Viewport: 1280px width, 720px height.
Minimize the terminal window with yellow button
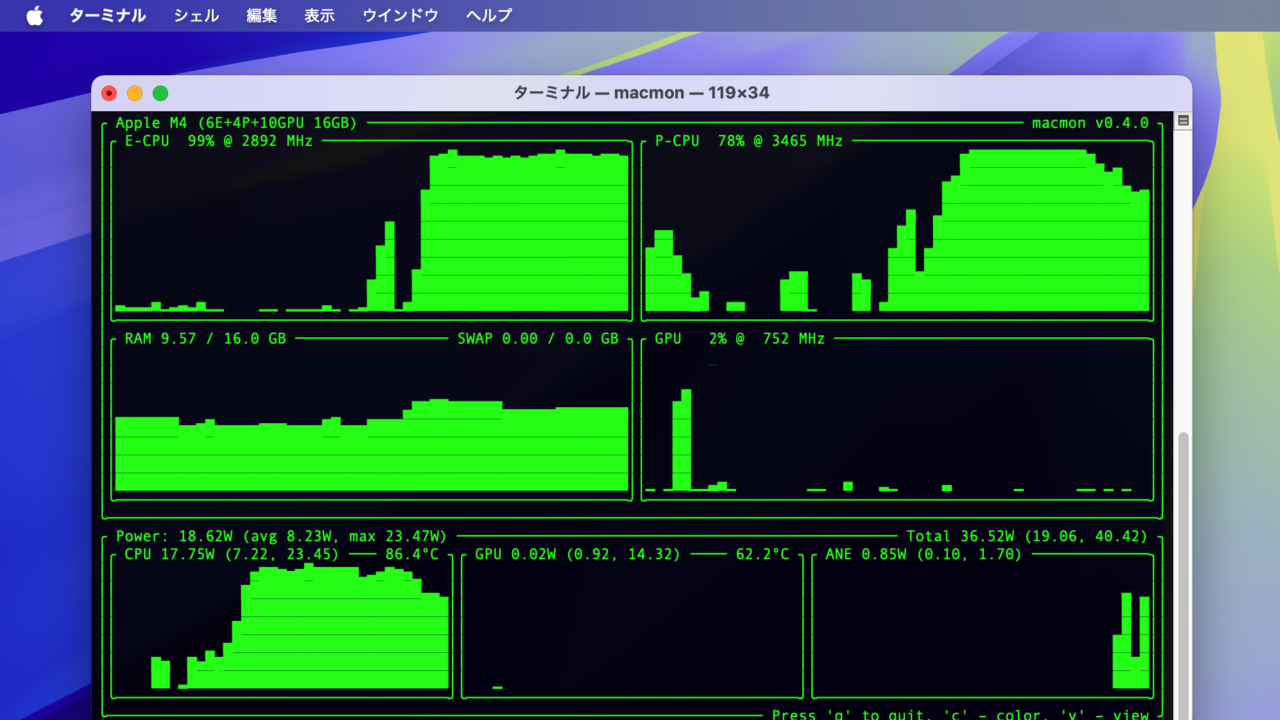[x=135, y=93]
